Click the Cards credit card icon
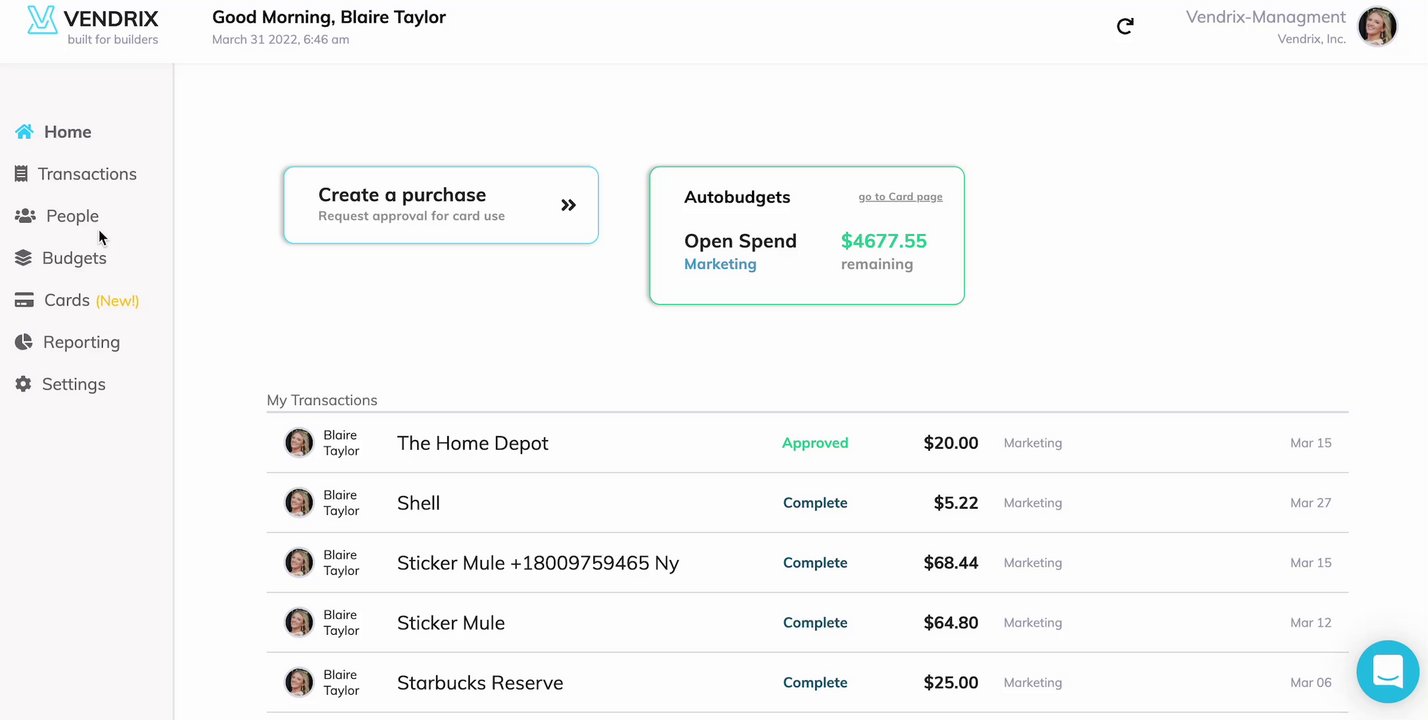This screenshot has height=720, width=1428. 24,300
